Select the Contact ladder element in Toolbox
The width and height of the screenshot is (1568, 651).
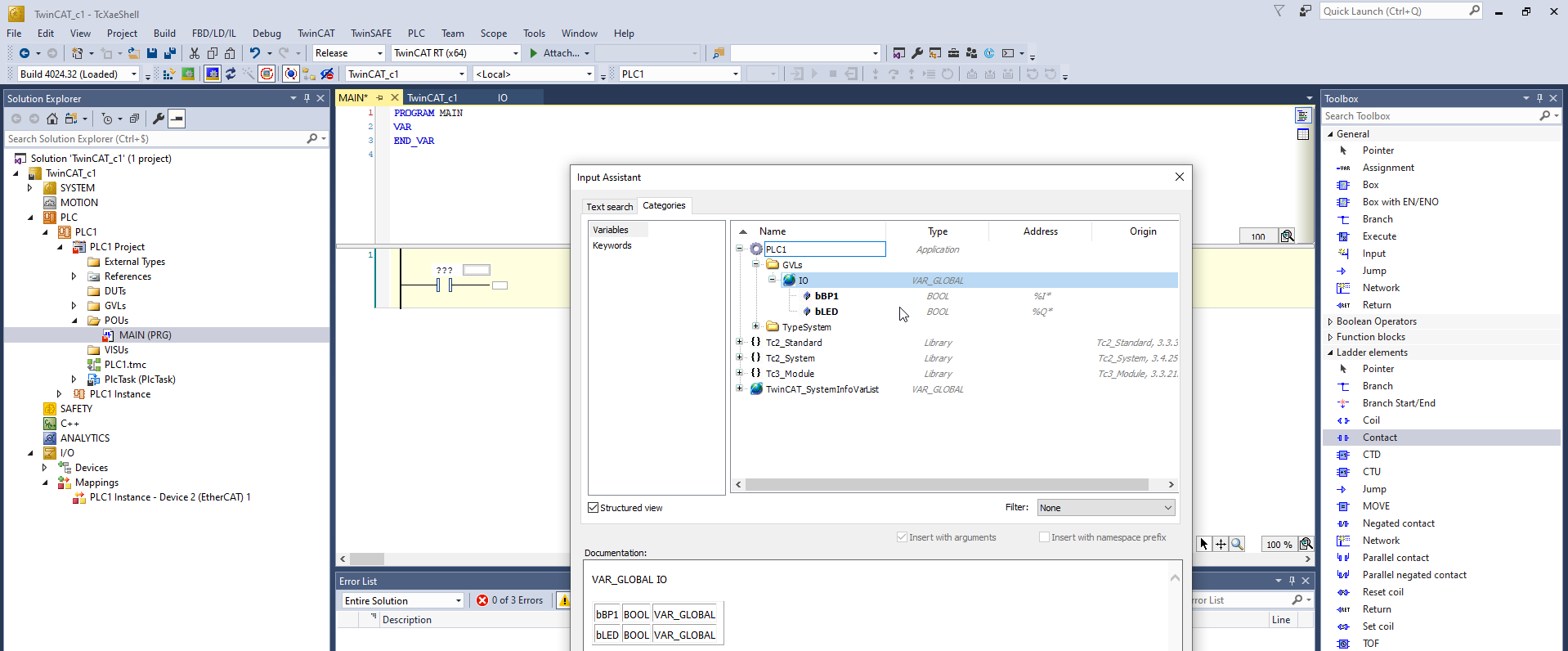tap(1379, 438)
